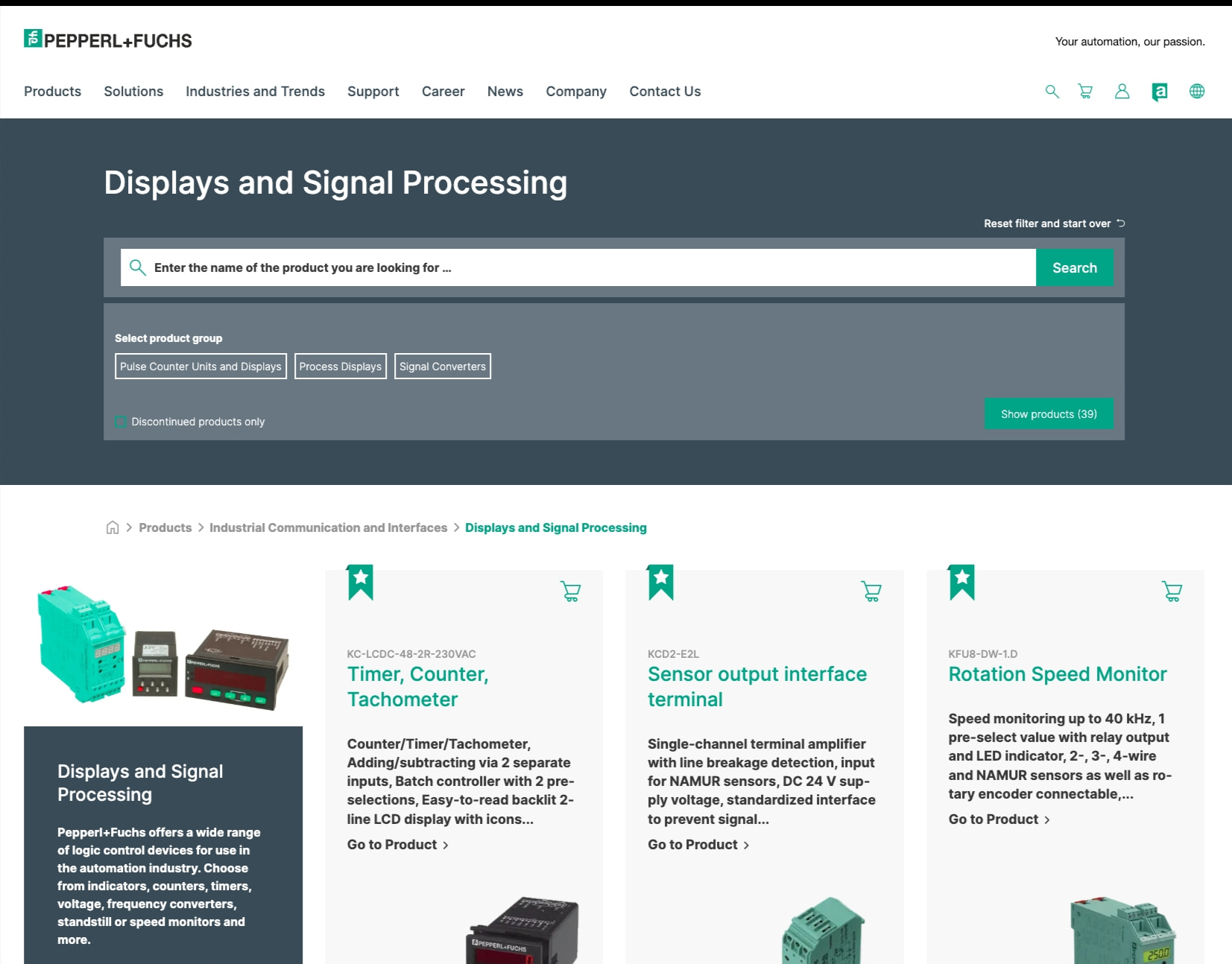Select Signal Converters product group
The image size is (1232, 964).
tap(443, 367)
